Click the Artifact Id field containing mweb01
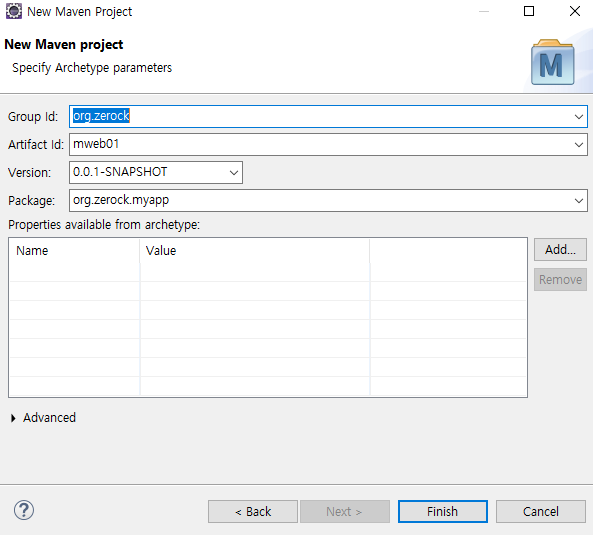This screenshot has height=535, width=593. 328,144
